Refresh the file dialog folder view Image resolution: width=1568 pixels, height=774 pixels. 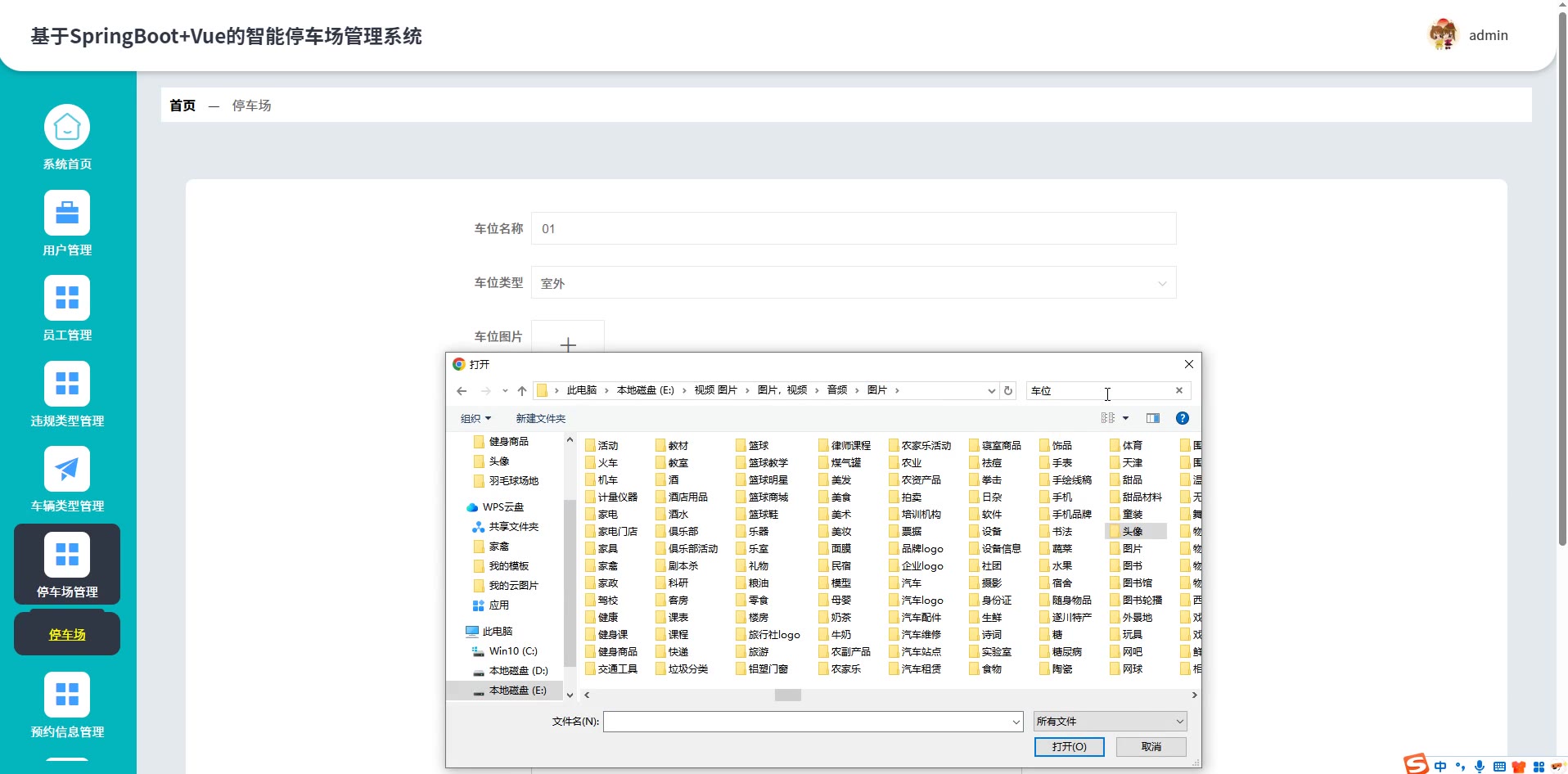point(1008,391)
